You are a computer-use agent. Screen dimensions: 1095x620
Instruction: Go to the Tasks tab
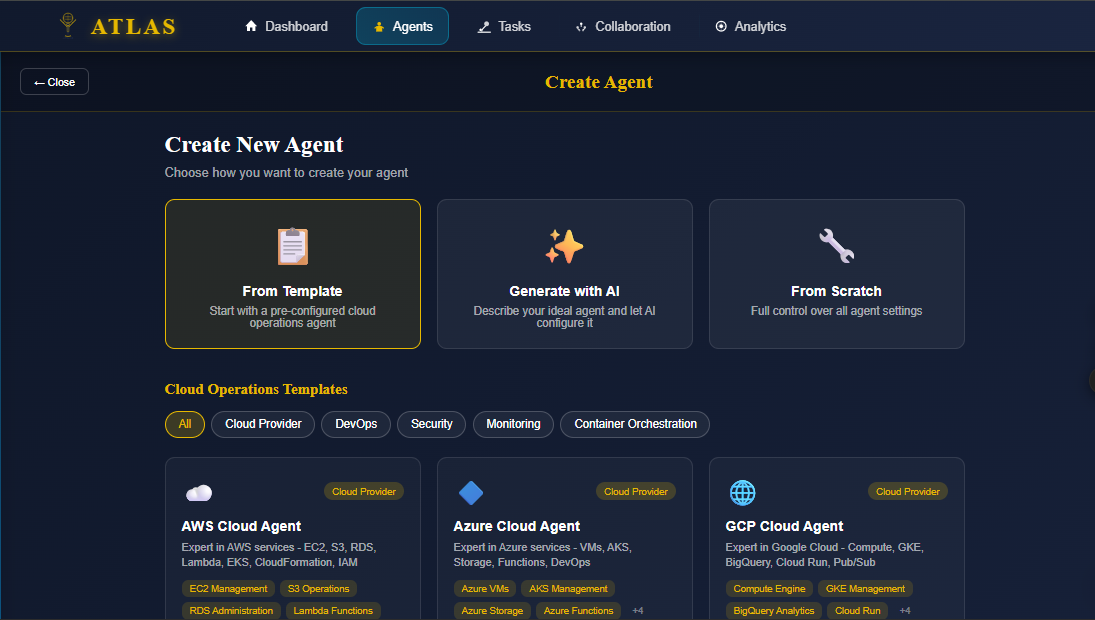point(504,27)
